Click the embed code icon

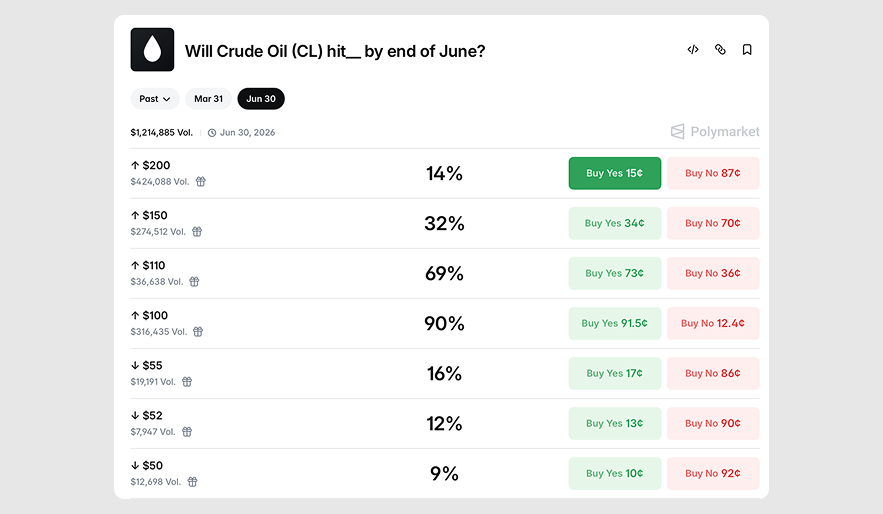[x=693, y=49]
